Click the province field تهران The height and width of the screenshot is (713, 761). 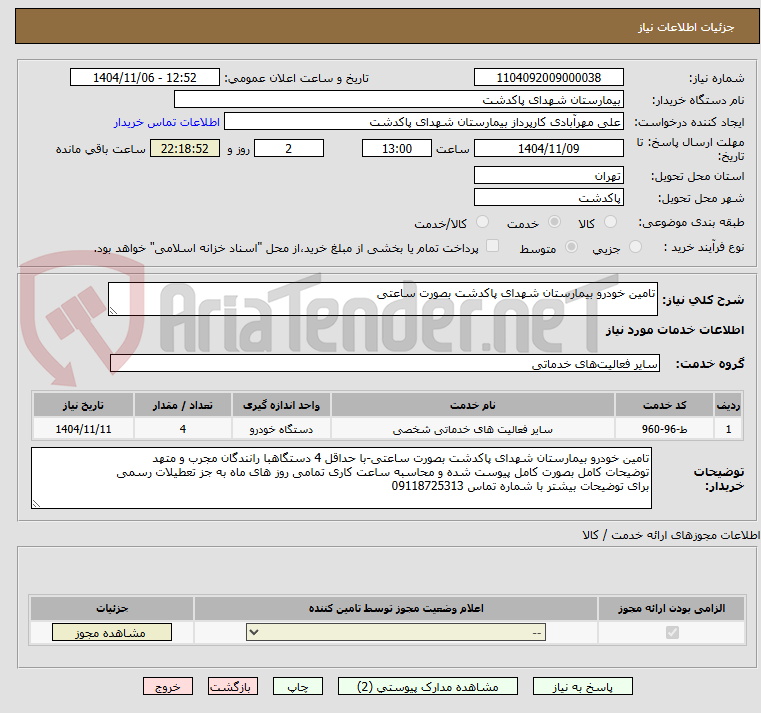coord(548,175)
